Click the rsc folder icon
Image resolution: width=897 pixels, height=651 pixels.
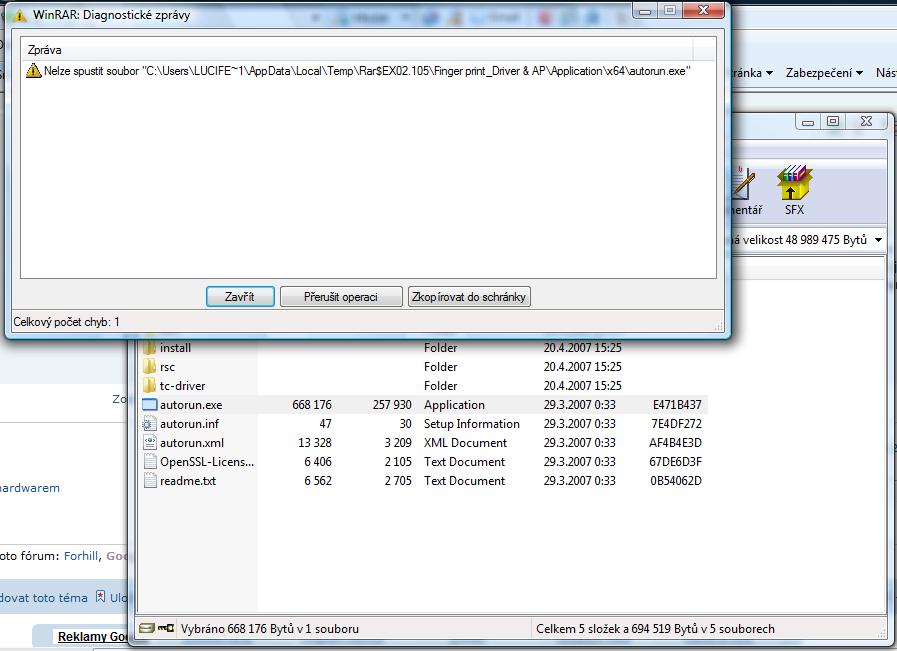pyautogui.click(x=149, y=367)
